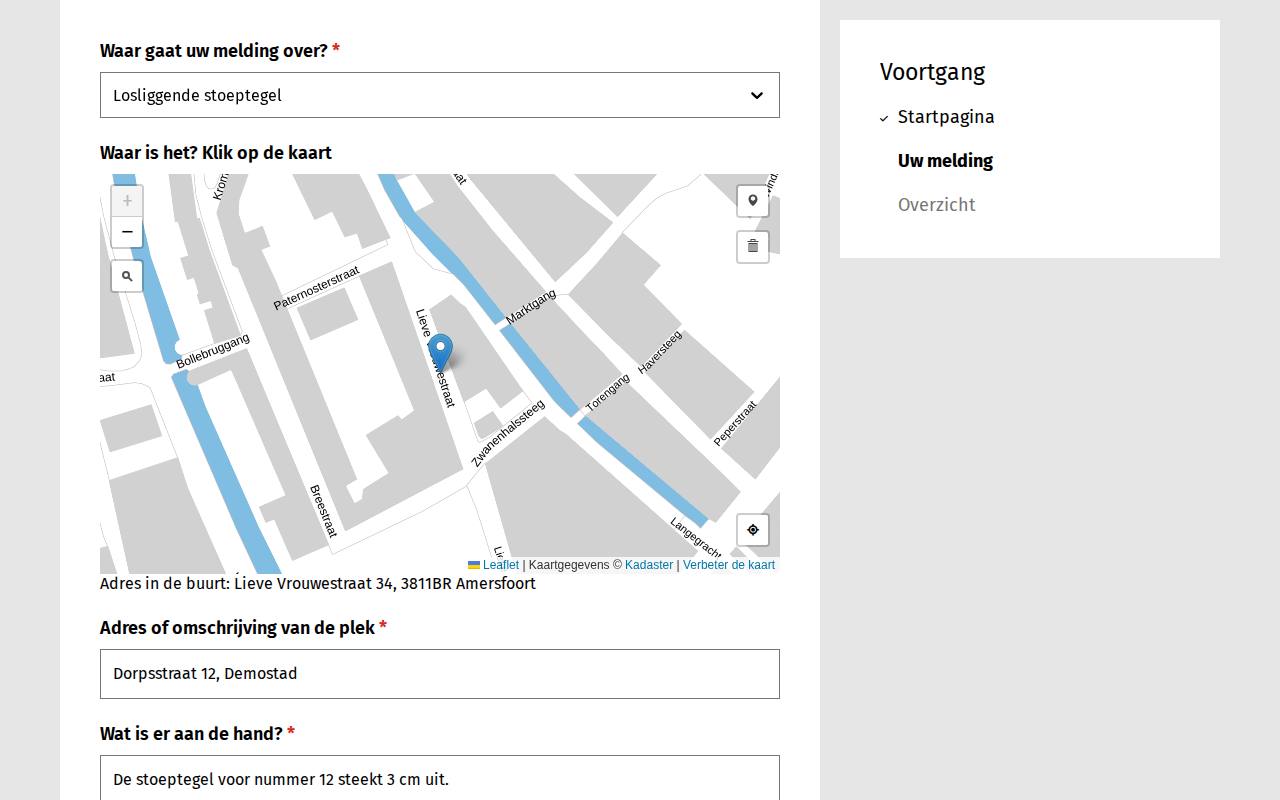Delete the marker with the trash icon
This screenshot has width=1280, height=800.
click(x=753, y=246)
